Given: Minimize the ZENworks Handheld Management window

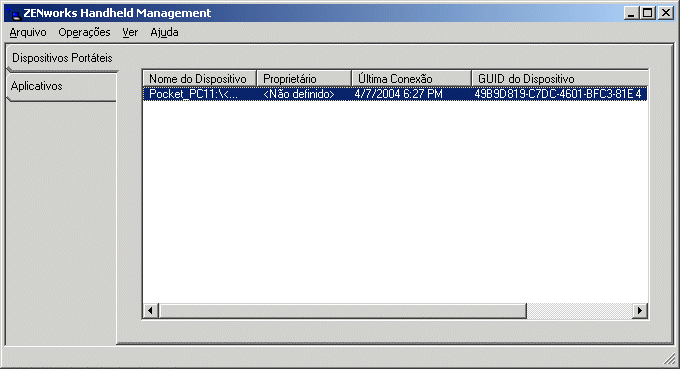Looking at the screenshot, I should 631,13.
